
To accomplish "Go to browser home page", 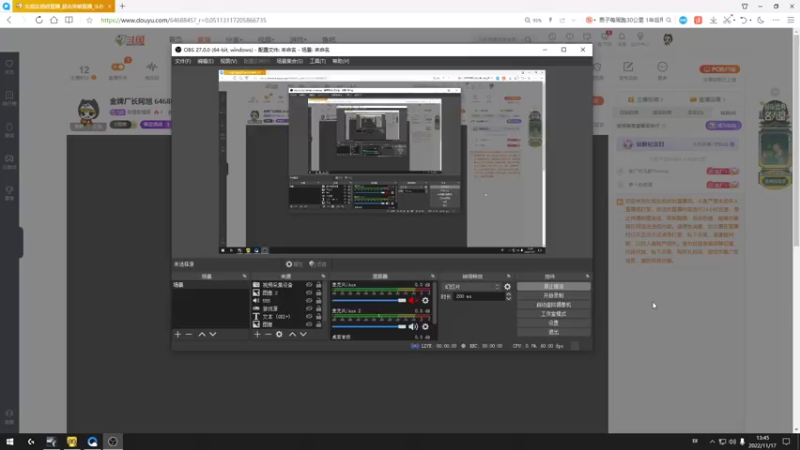I will tap(54, 20).
